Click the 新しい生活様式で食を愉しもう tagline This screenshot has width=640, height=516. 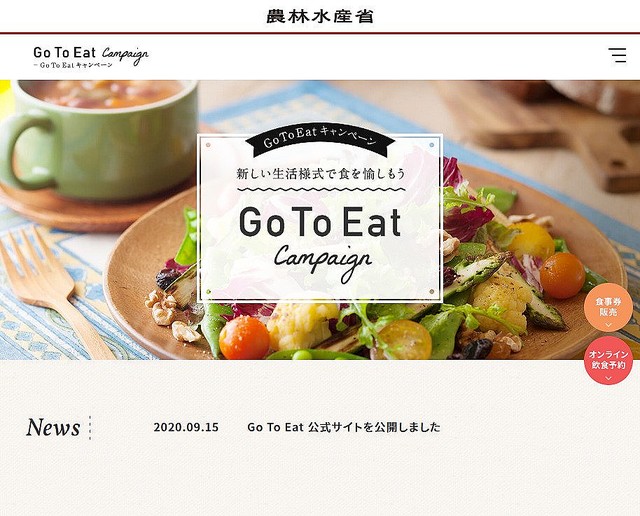[321, 173]
